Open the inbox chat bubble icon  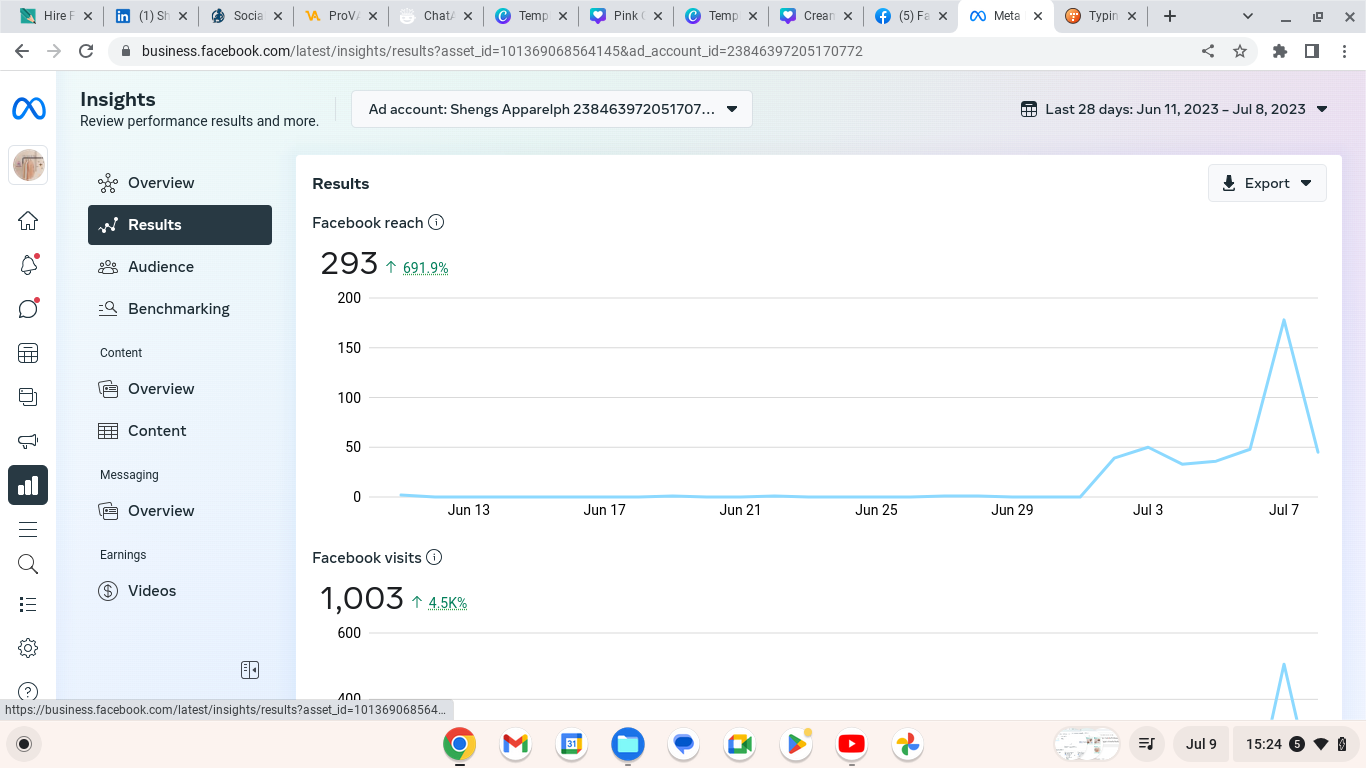click(x=28, y=309)
